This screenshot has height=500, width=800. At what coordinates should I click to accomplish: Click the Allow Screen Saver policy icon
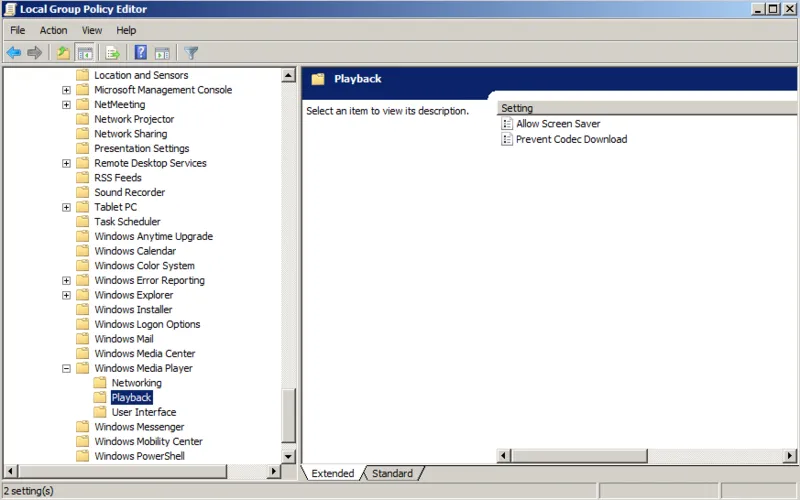pos(507,123)
